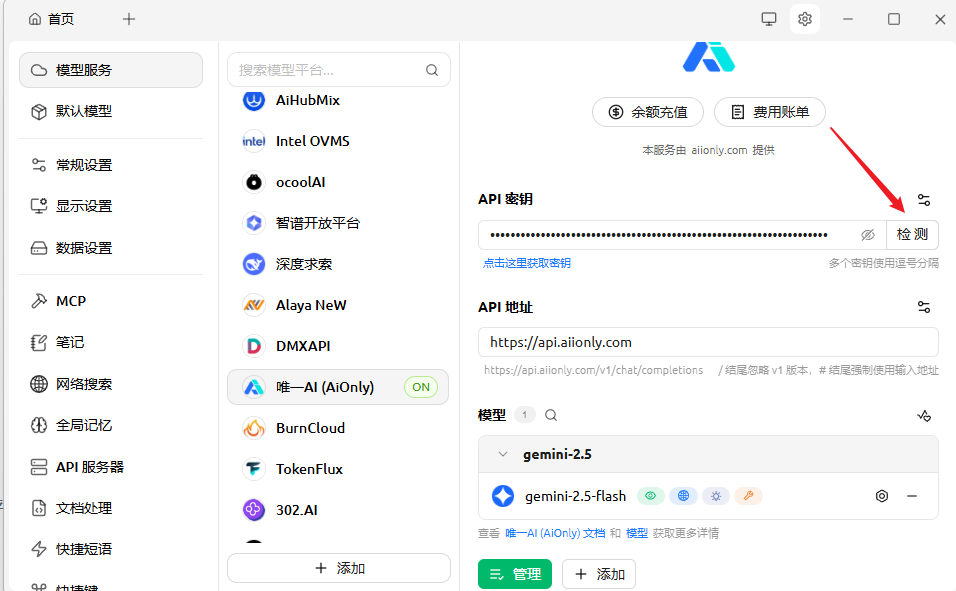Select MCP in settings sidebar
Viewport: 956px width, 591px height.
111,301
